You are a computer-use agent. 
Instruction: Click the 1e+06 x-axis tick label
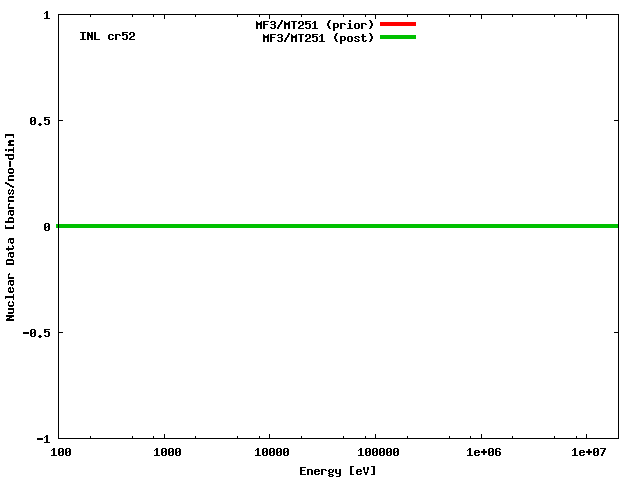pyautogui.click(x=482, y=453)
